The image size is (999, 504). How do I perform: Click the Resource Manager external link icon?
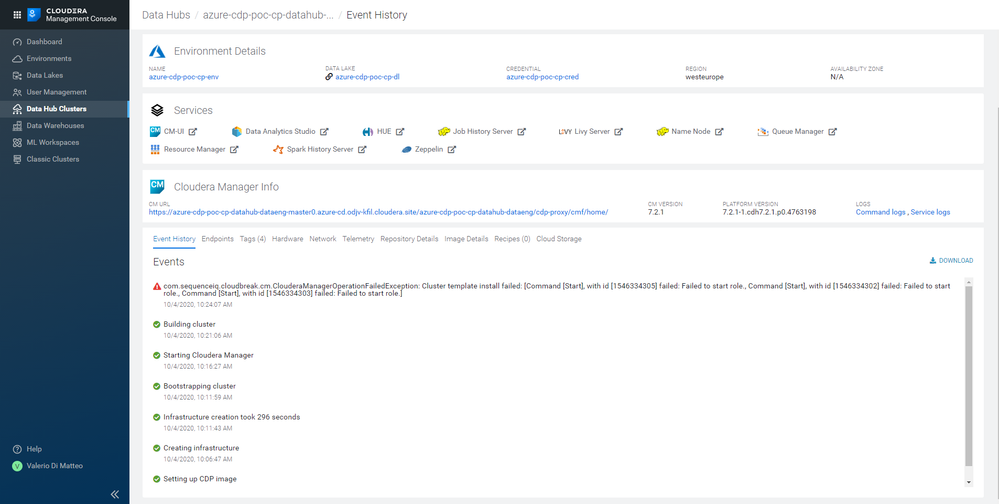click(x=234, y=150)
